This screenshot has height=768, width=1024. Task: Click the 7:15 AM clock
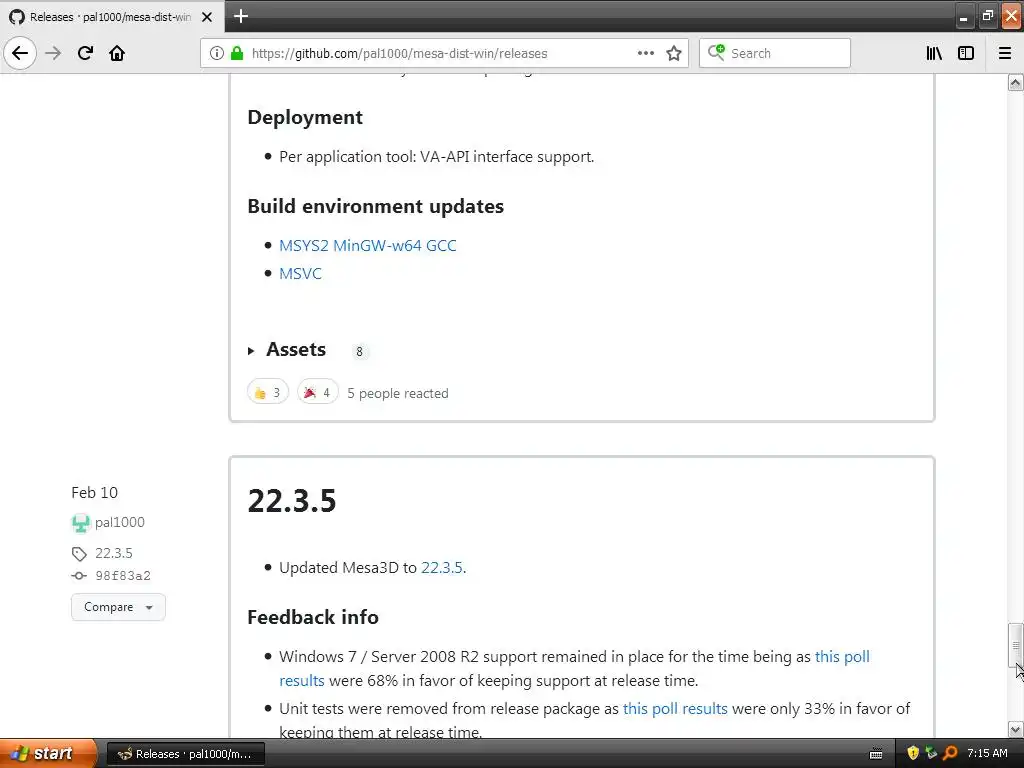pos(987,754)
